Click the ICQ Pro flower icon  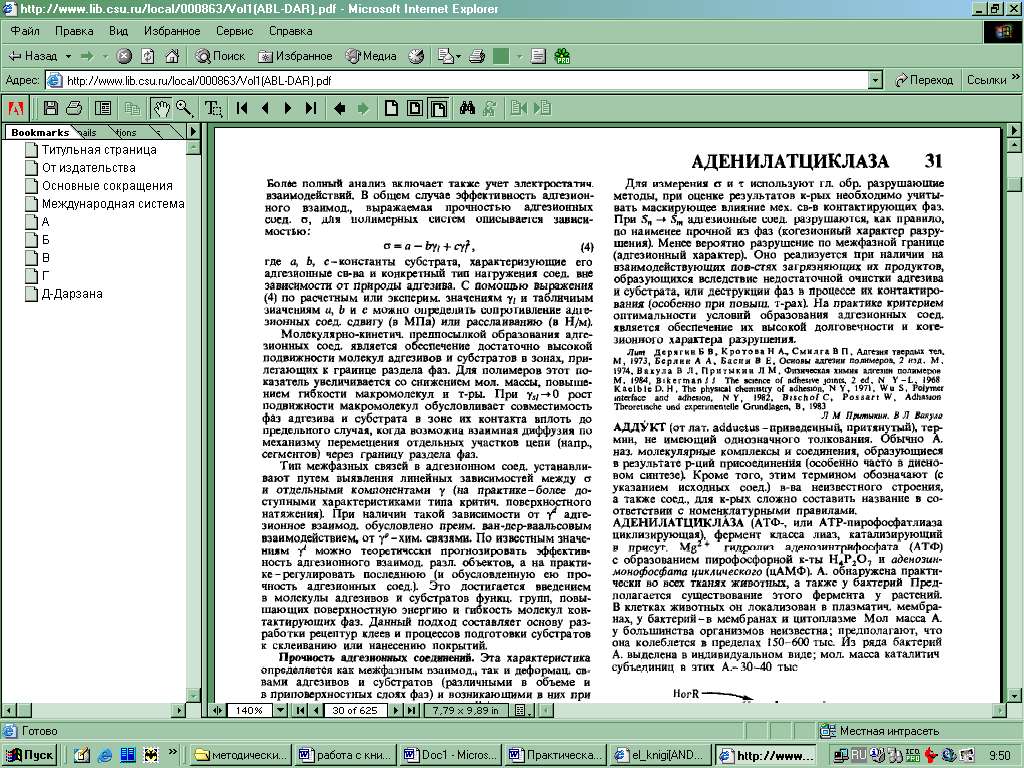pyautogui.click(x=562, y=56)
